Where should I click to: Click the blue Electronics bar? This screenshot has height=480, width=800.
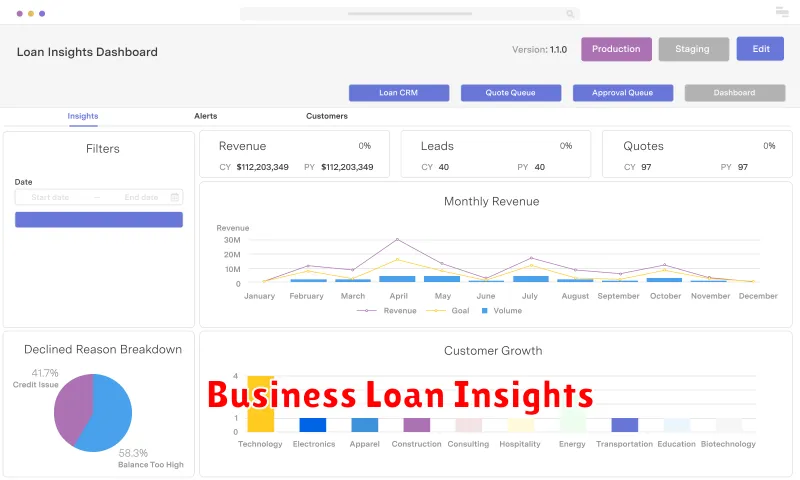click(313, 425)
